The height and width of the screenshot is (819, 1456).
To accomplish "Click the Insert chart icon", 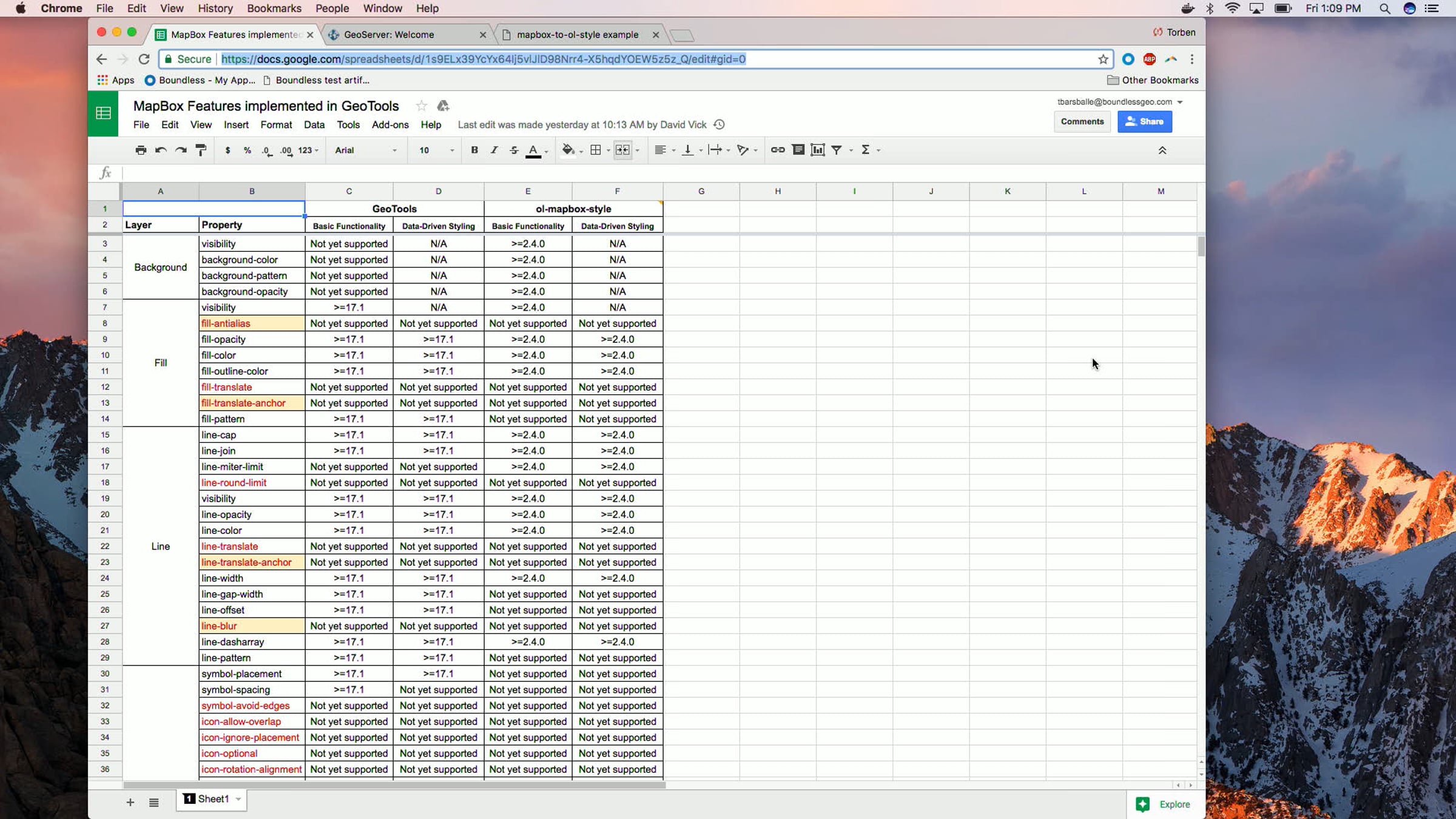I will (818, 150).
